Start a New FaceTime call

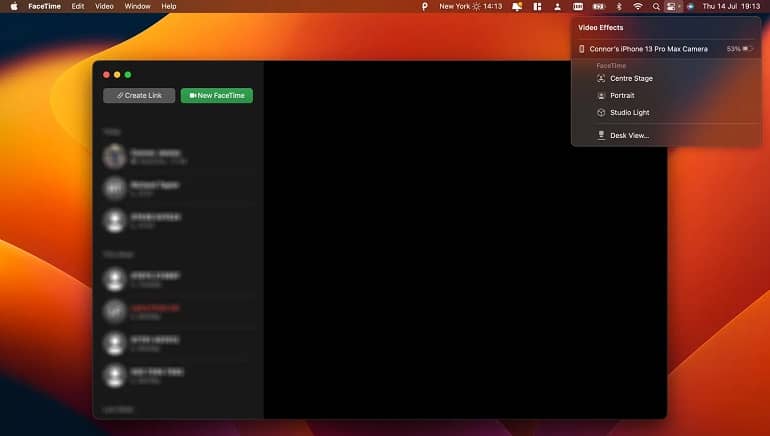tap(217, 95)
